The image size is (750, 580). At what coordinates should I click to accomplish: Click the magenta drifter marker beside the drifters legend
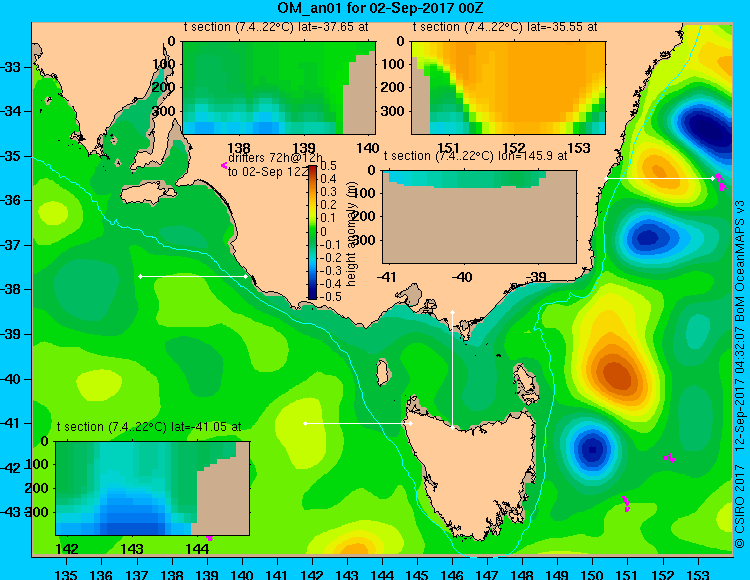224,165
